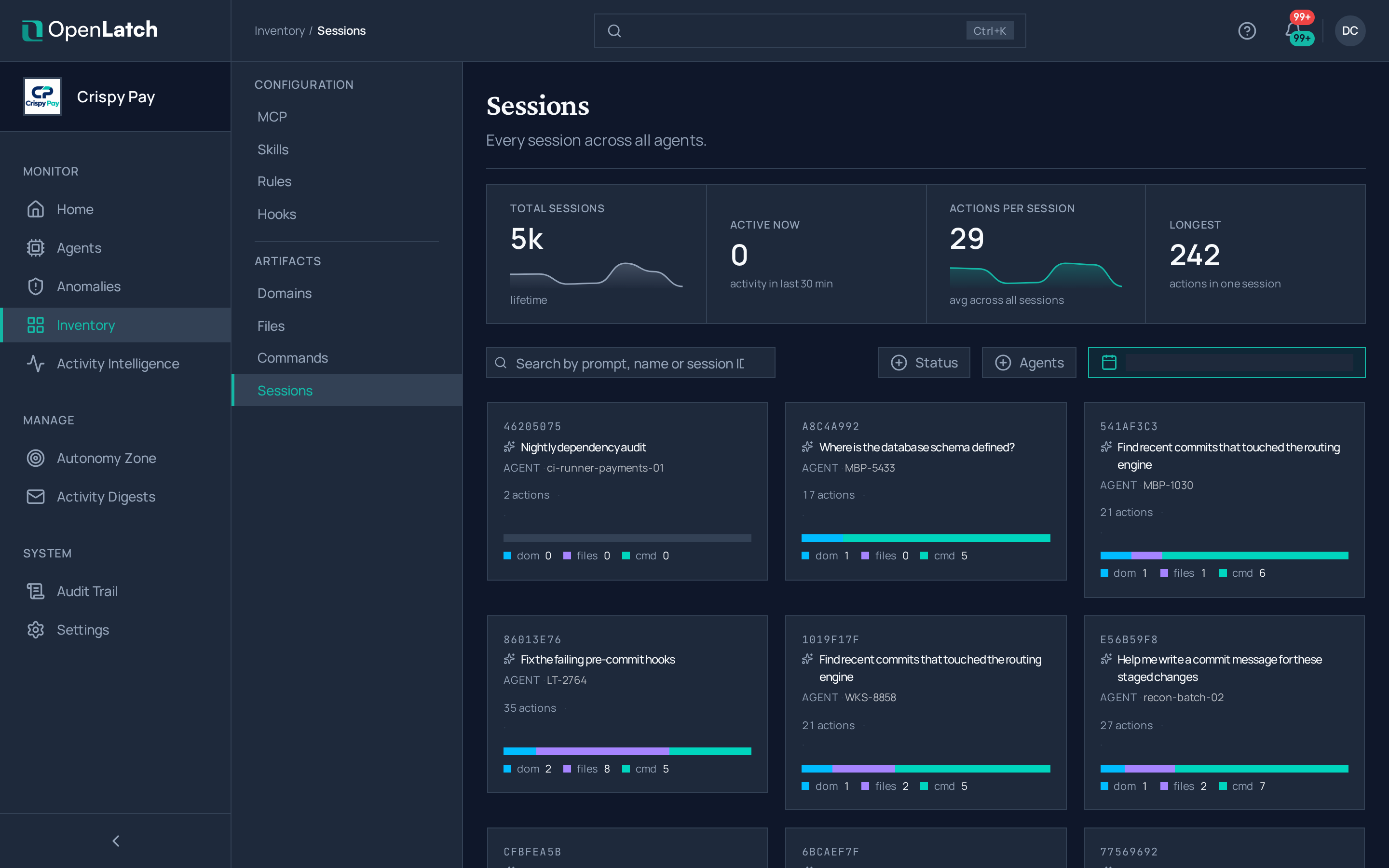
Task: Click the Settings gear icon
Action: tap(36, 629)
